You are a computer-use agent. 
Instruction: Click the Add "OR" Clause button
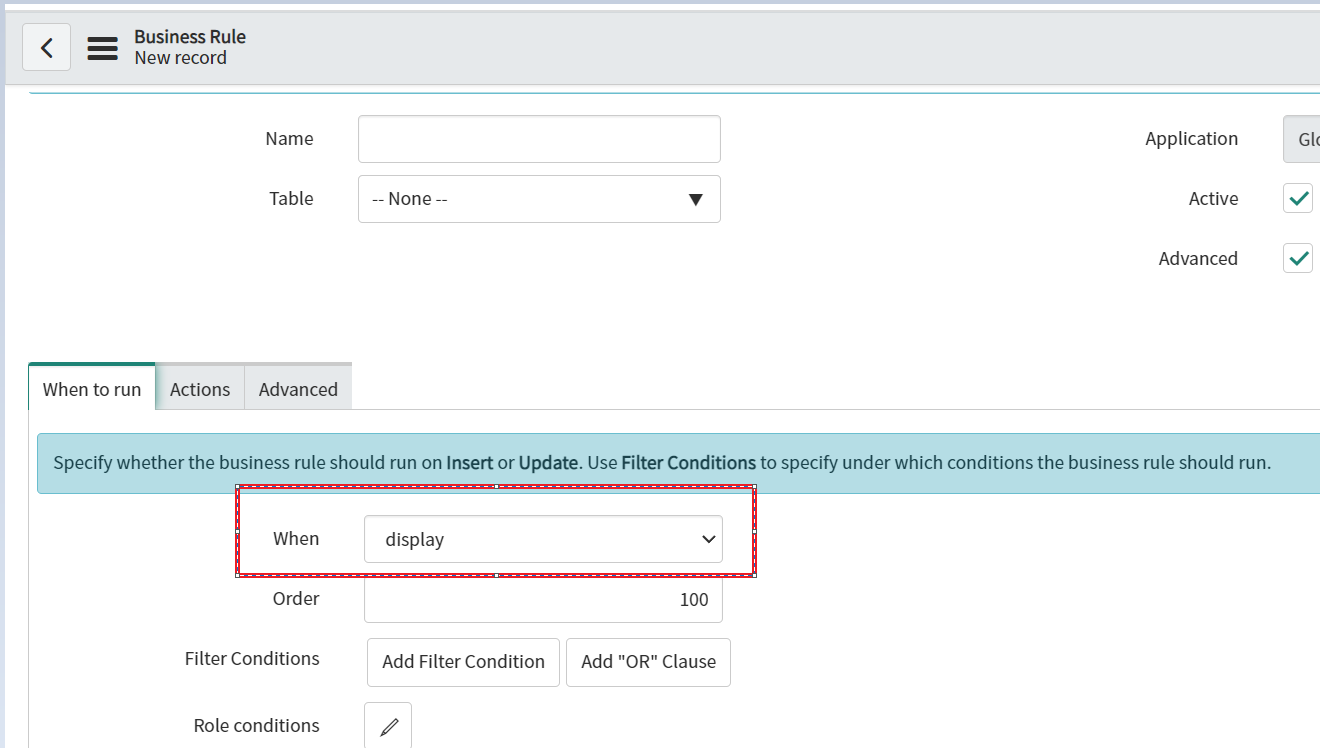pos(648,662)
